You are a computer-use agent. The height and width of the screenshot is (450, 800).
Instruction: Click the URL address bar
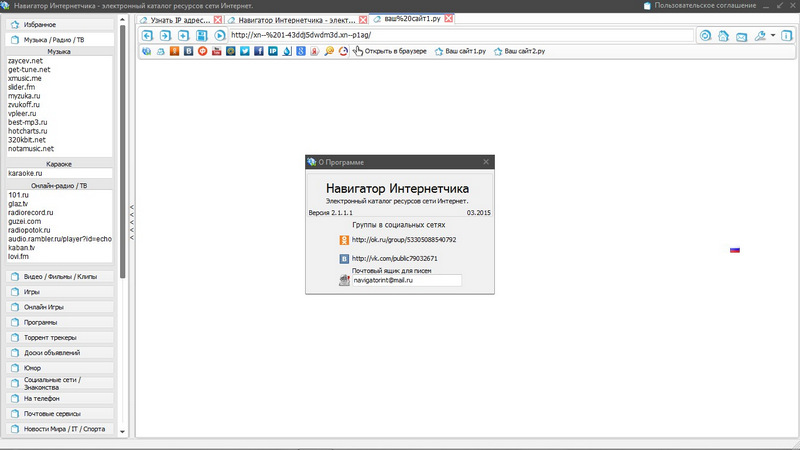(461, 35)
